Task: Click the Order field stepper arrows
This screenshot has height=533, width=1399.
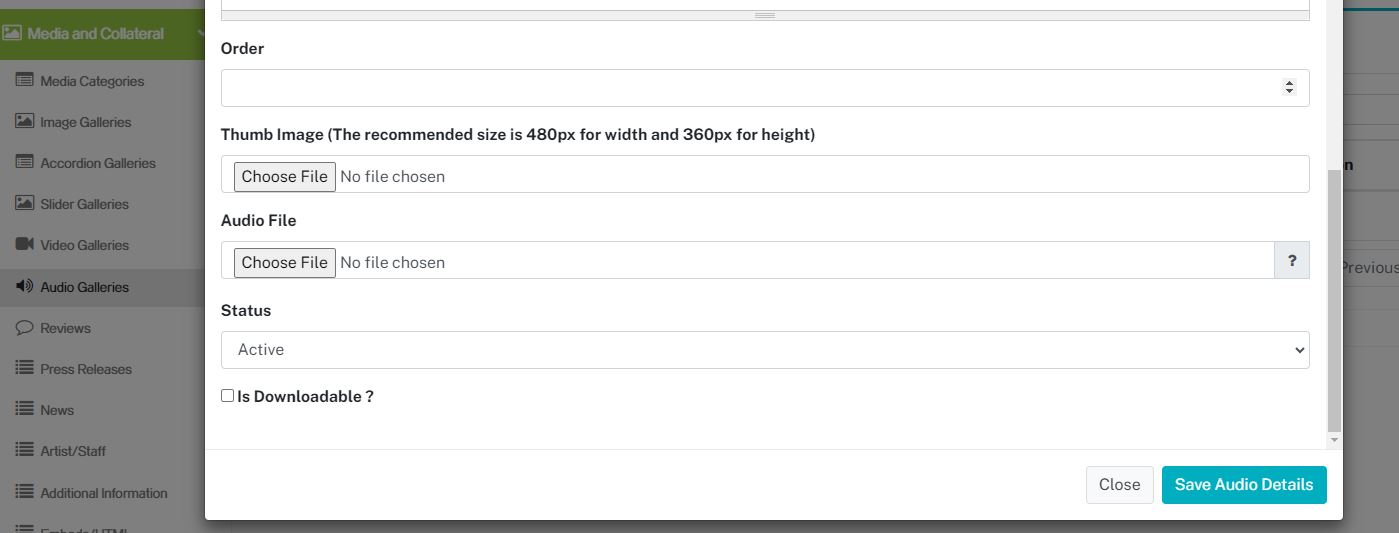Action: (x=1289, y=88)
